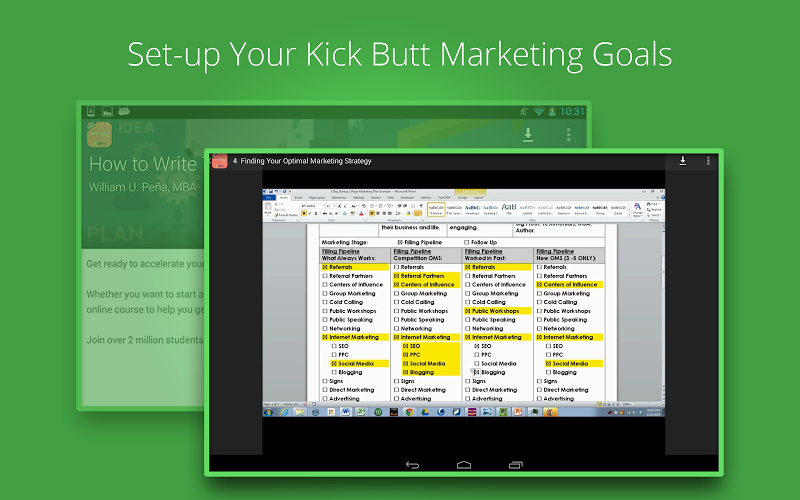800x500 pixels.
Task: Switch to the Insert ribbon tab
Action: pos(298,197)
